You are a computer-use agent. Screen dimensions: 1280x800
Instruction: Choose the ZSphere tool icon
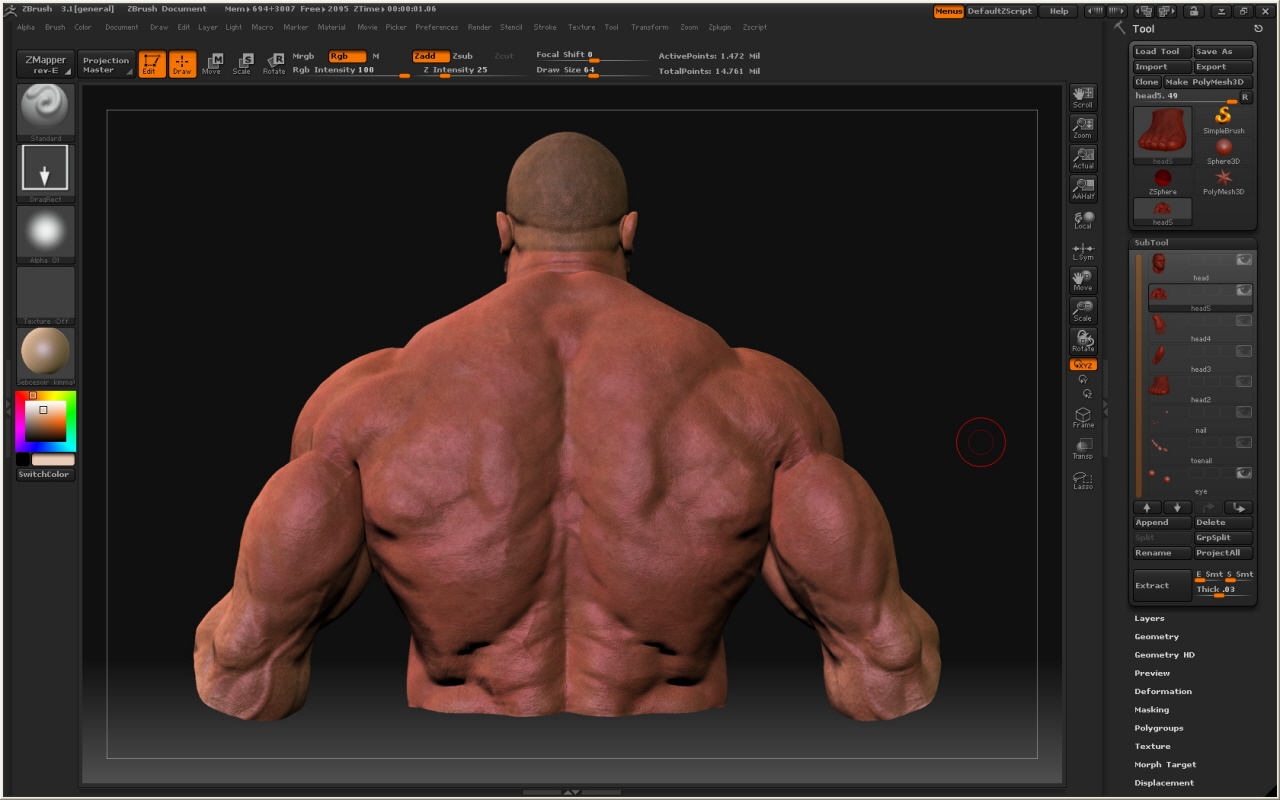click(x=1162, y=180)
